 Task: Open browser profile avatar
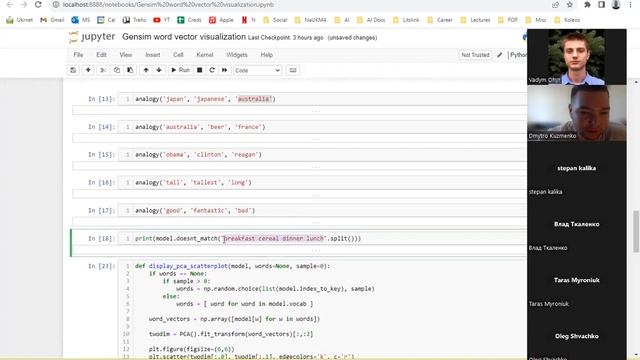pos(616,4)
